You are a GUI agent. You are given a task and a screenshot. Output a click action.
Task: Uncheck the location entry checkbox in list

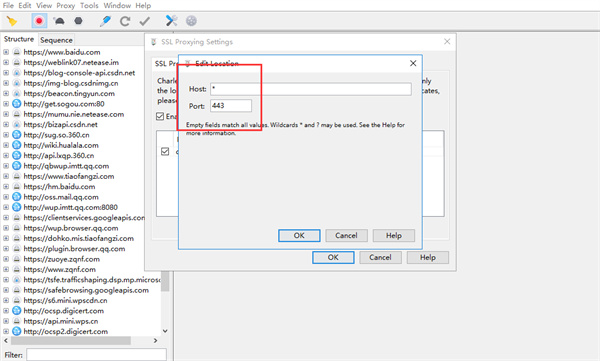coord(165,152)
